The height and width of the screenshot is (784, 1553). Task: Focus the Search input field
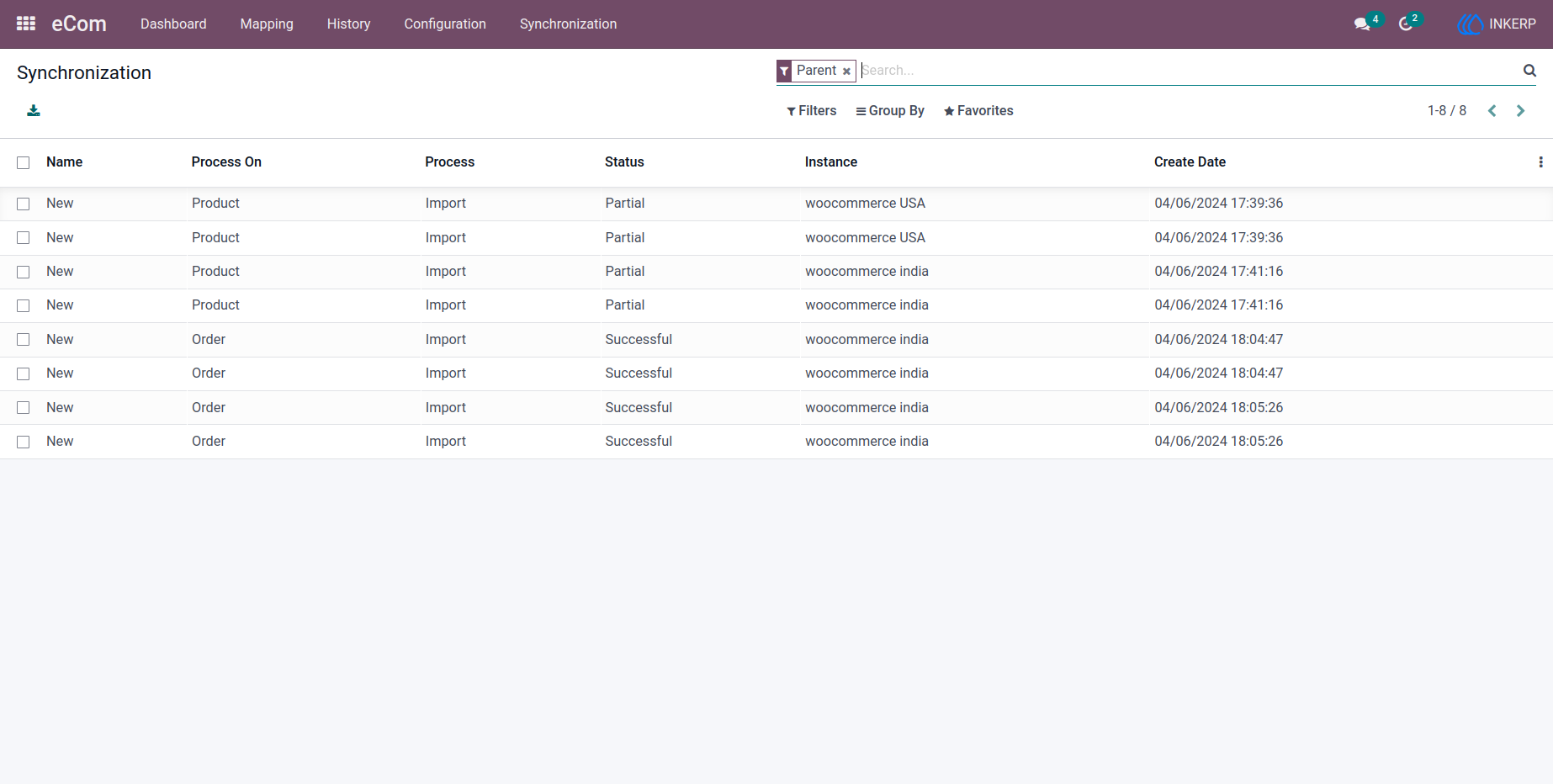(1190, 71)
